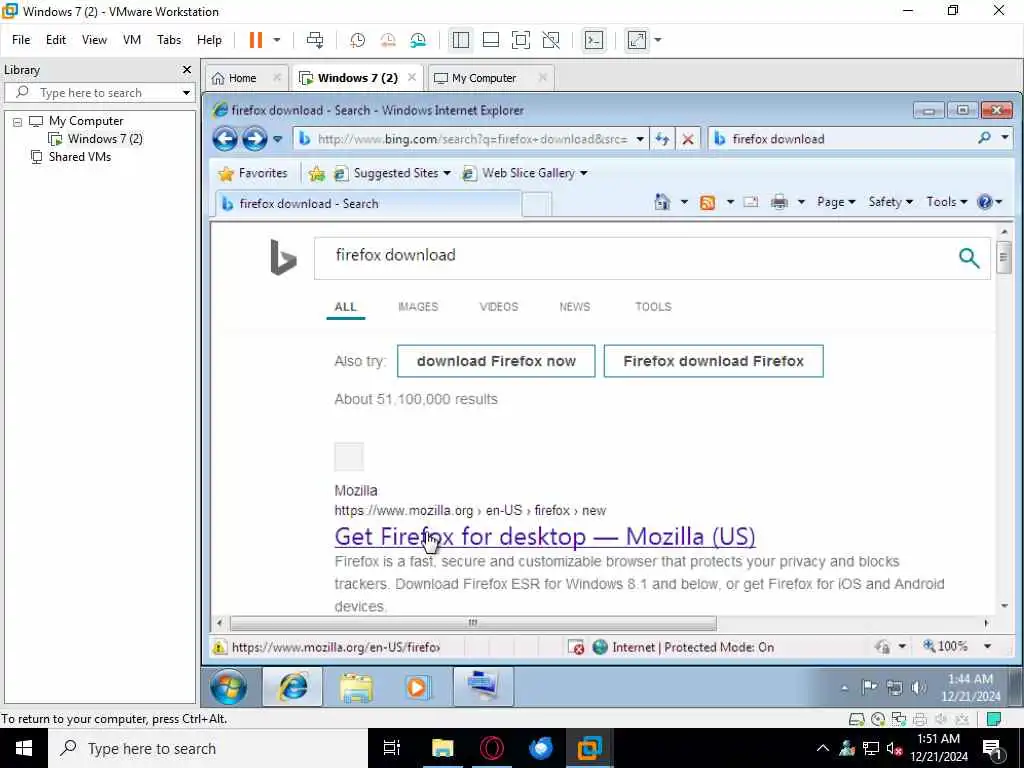Open VMware File menu
The image size is (1024, 768).
pos(21,40)
